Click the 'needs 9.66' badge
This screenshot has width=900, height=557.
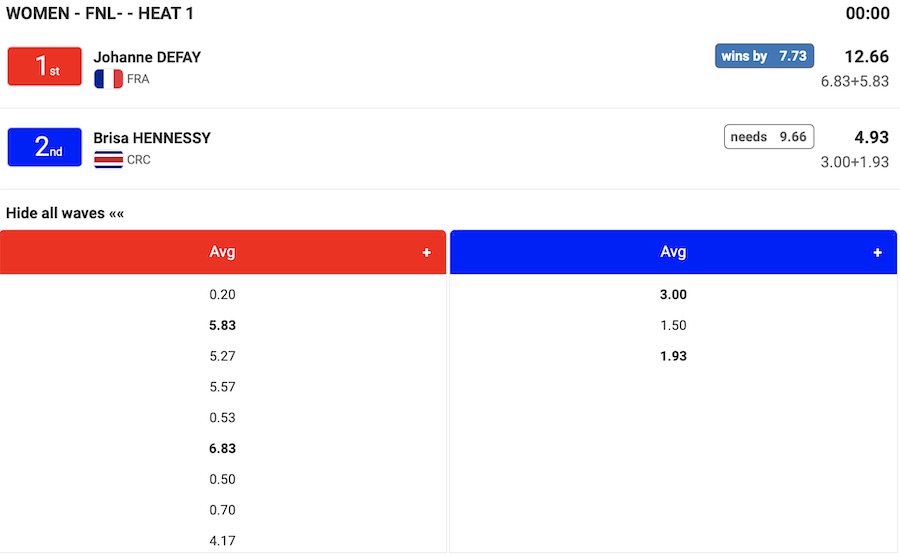point(768,137)
